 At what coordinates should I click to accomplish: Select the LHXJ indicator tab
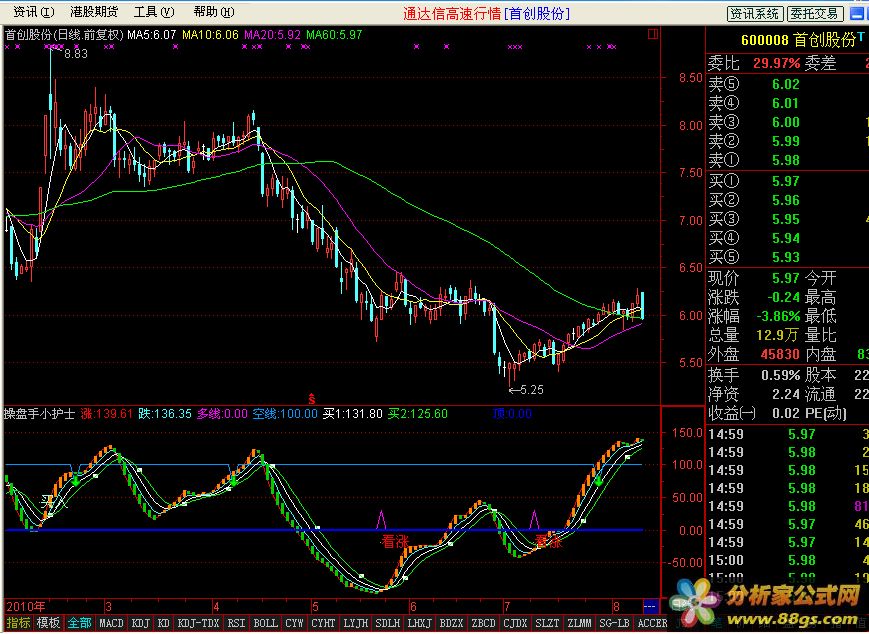420,623
